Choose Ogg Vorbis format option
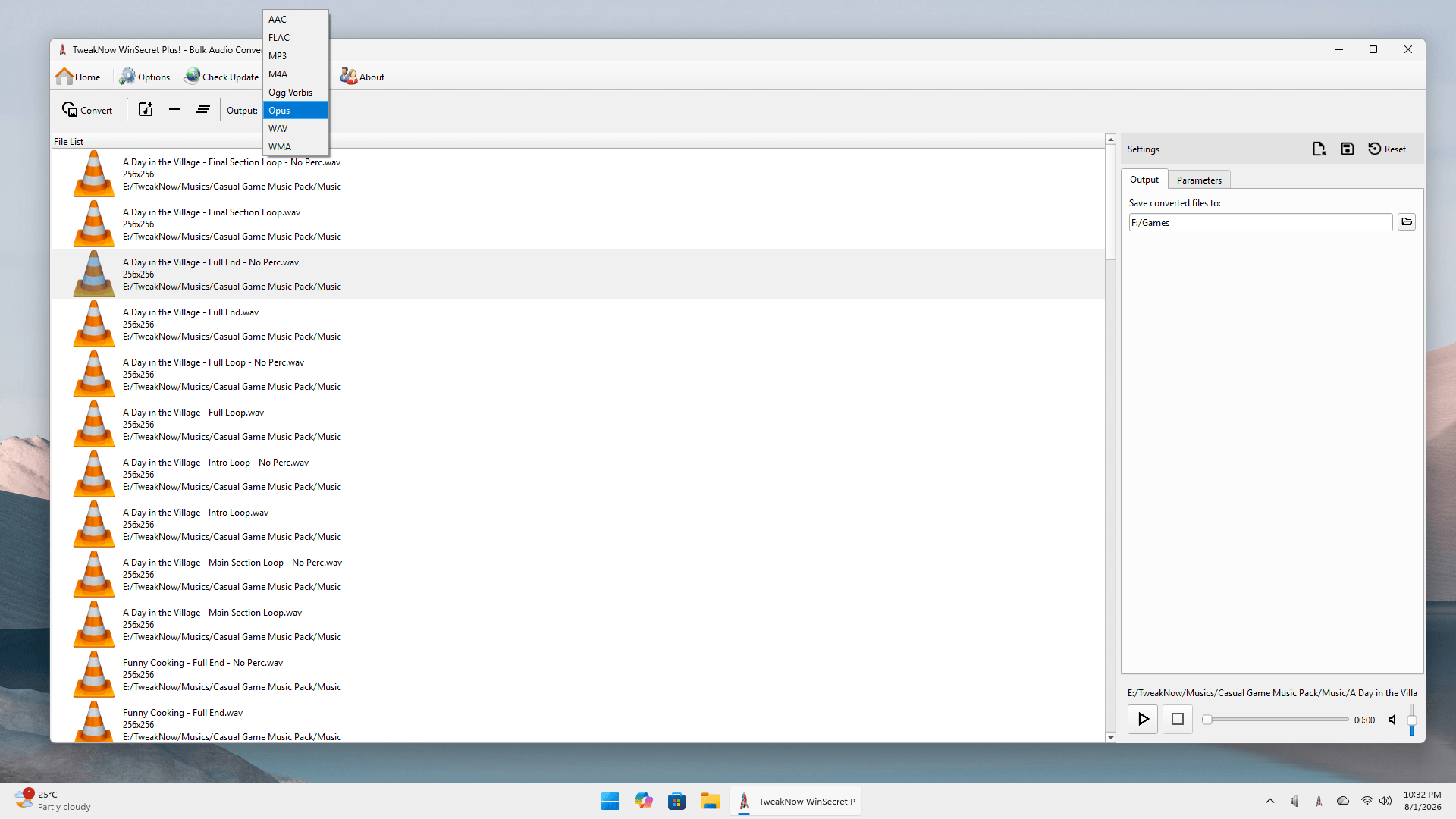Screen dimensions: 1456x819 296,93
